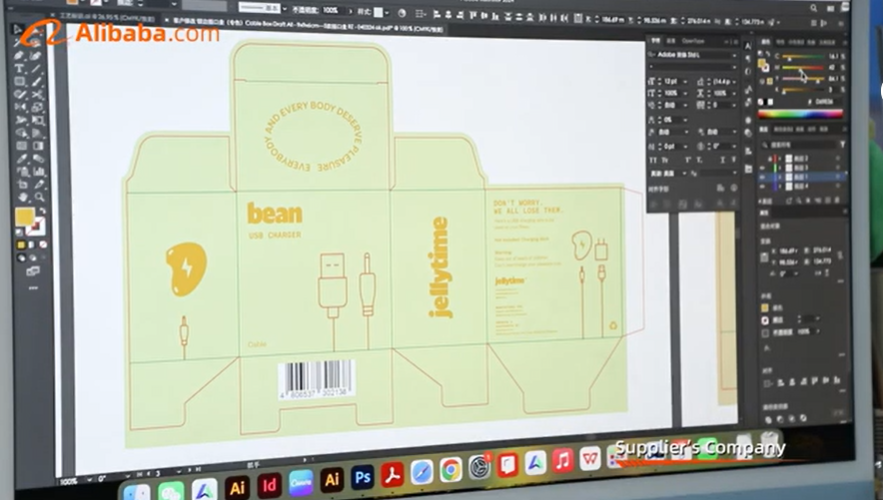Screen dimensions: 883x500
Task: Select the Line Segment tool
Action: (37, 68)
